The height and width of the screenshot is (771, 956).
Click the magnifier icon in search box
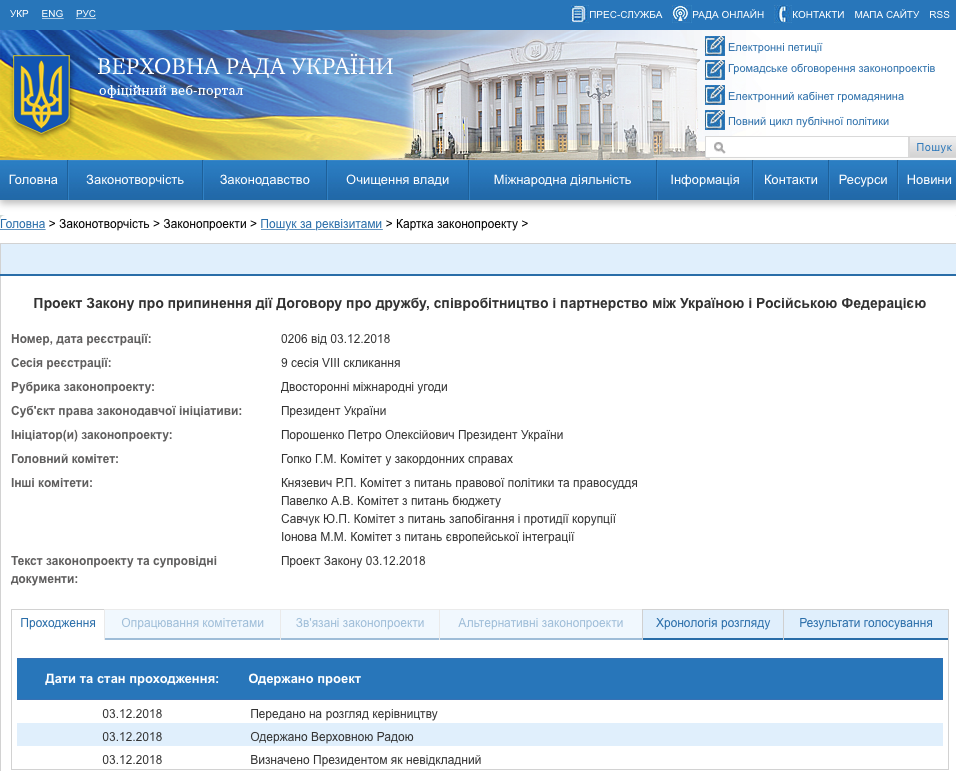point(719,147)
